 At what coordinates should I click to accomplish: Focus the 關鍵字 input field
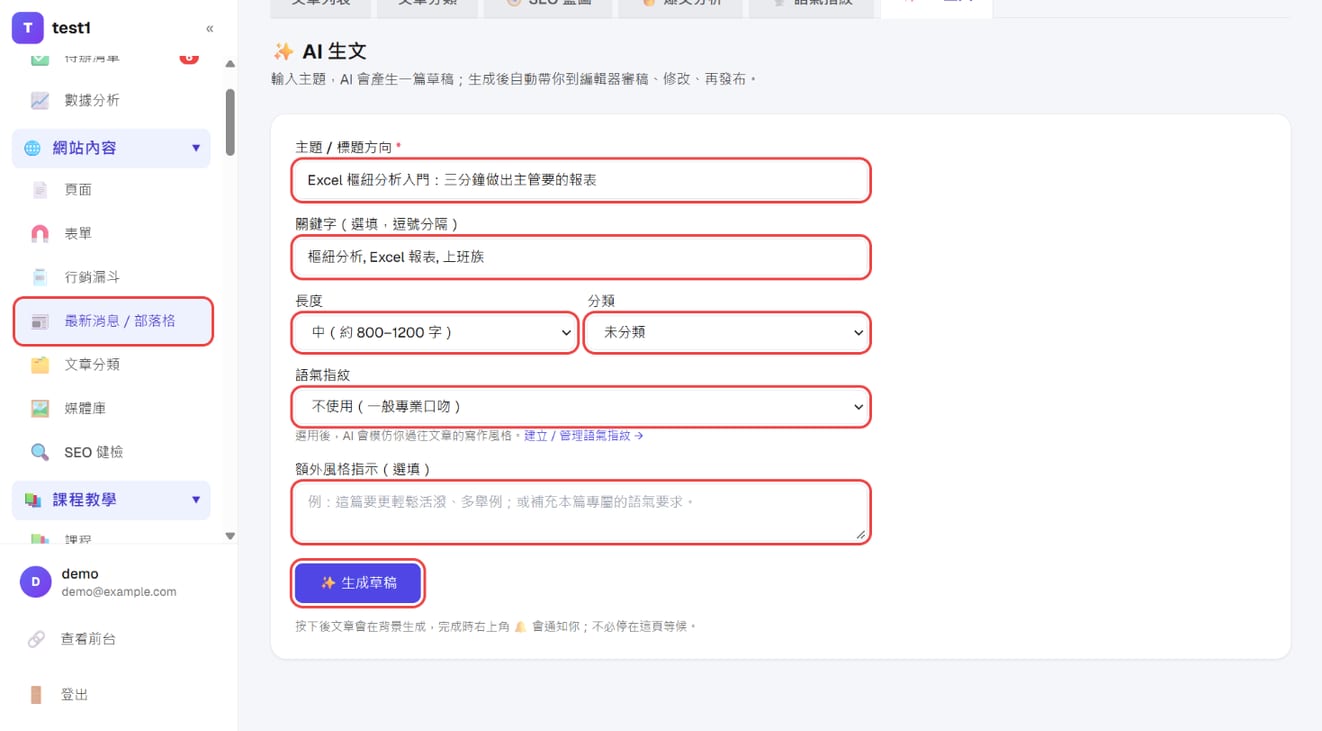(581, 257)
